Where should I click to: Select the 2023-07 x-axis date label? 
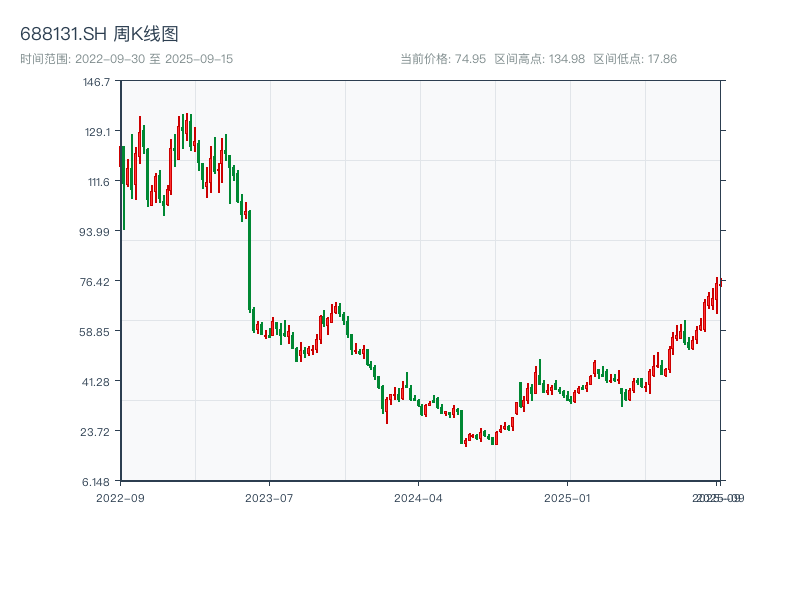[x=269, y=497]
